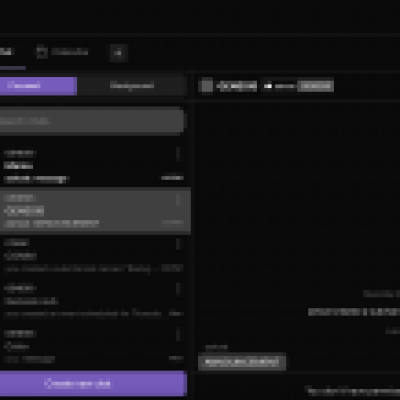Click the large purple button below the chat list
The height and width of the screenshot is (400, 400).
tap(93, 384)
